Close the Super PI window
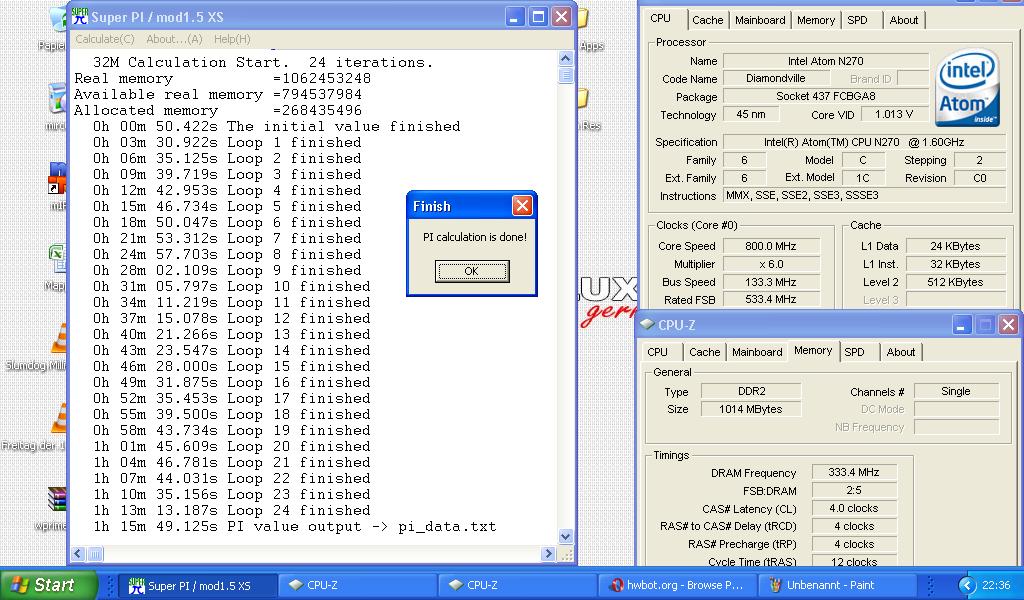The height and width of the screenshot is (600, 1024). 561,17
